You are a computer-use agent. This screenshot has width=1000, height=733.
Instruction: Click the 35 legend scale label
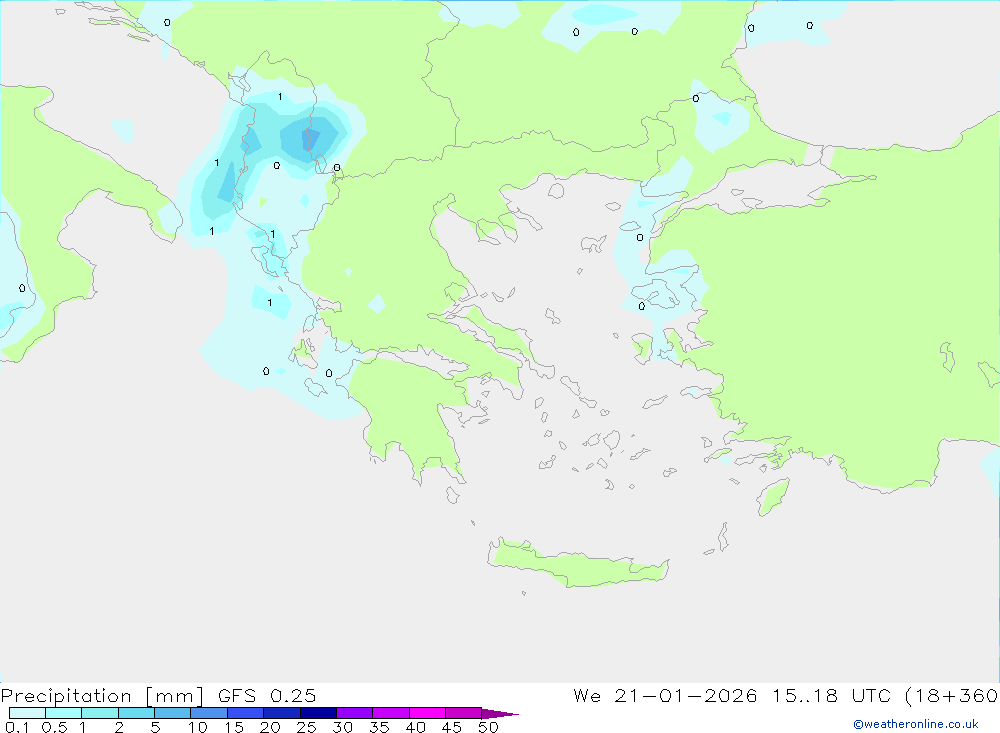(379, 727)
